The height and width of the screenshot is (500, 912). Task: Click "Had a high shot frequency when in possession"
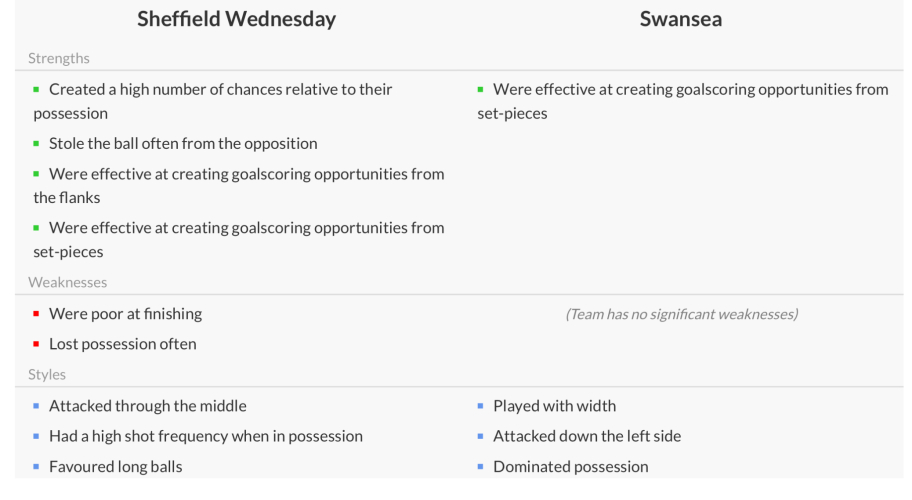point(205,436)
